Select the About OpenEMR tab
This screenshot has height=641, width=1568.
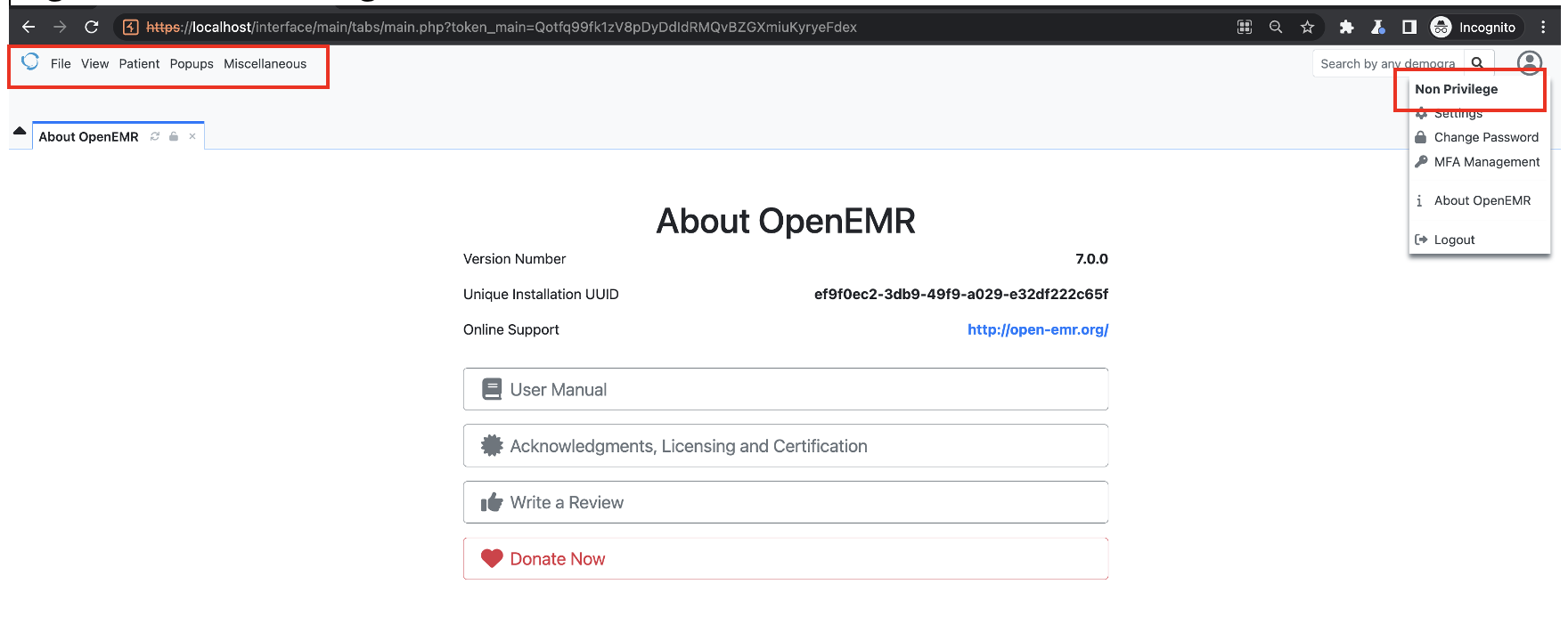88,137
